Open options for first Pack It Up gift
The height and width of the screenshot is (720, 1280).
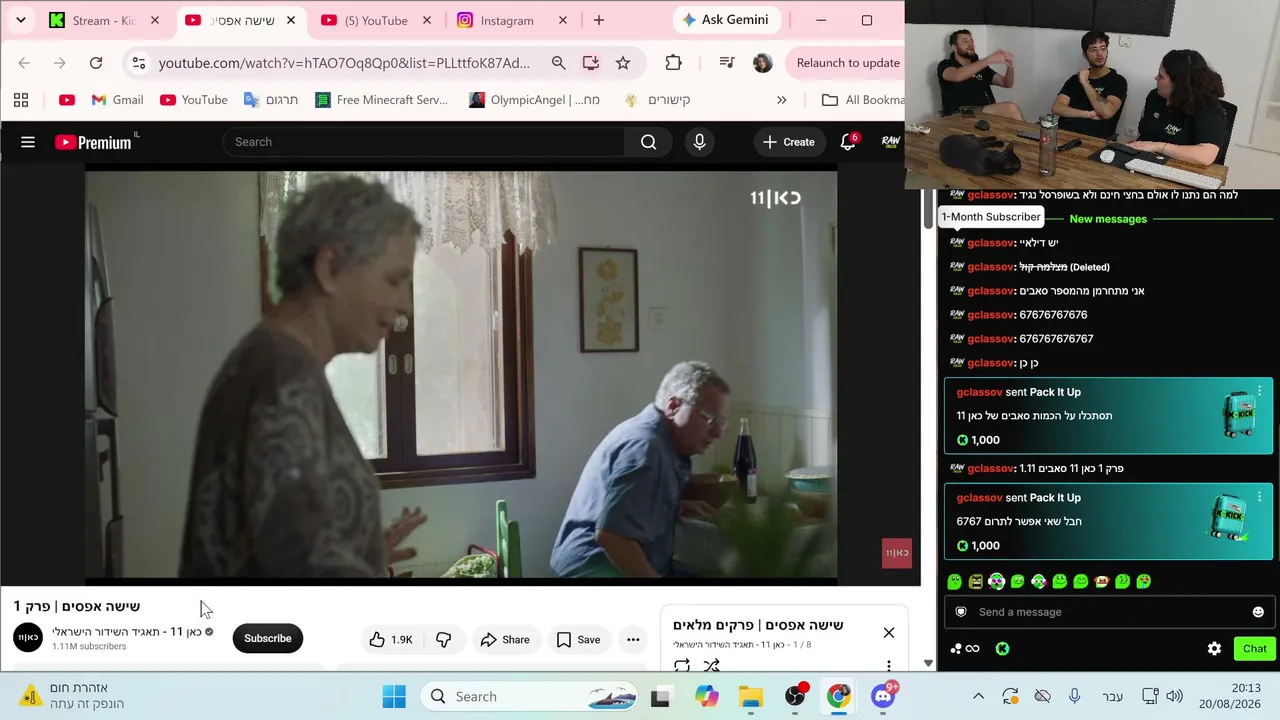click(1259, 391)
